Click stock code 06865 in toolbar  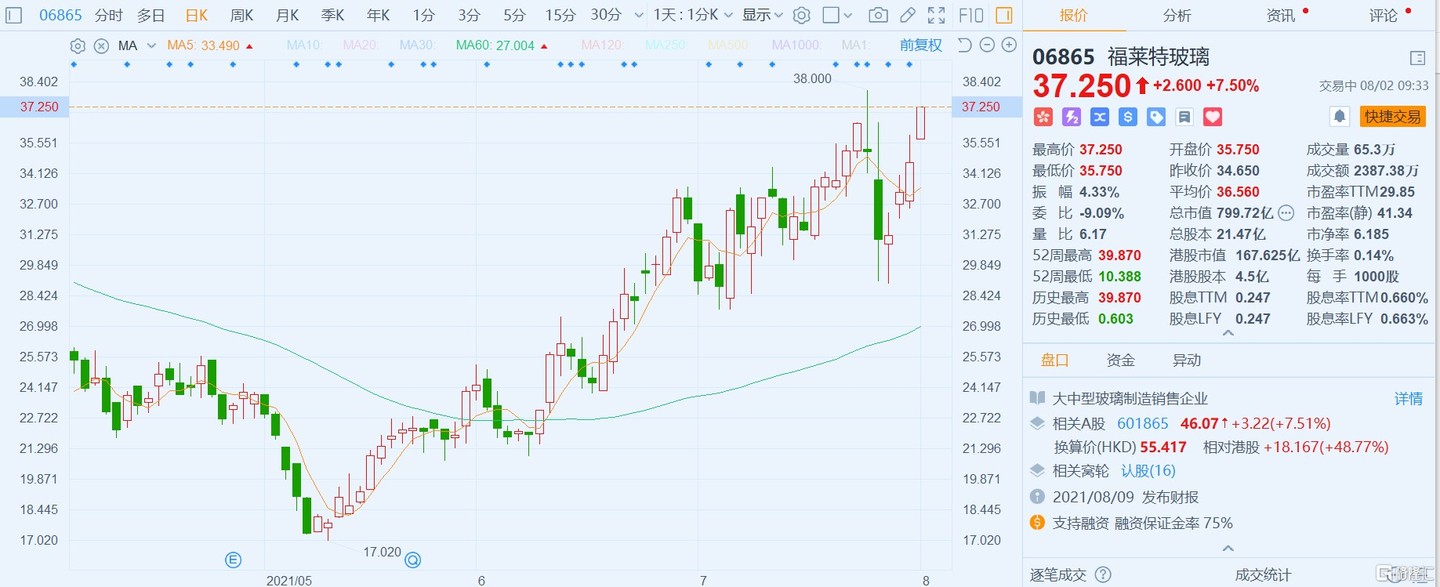(x=61, y=15)
